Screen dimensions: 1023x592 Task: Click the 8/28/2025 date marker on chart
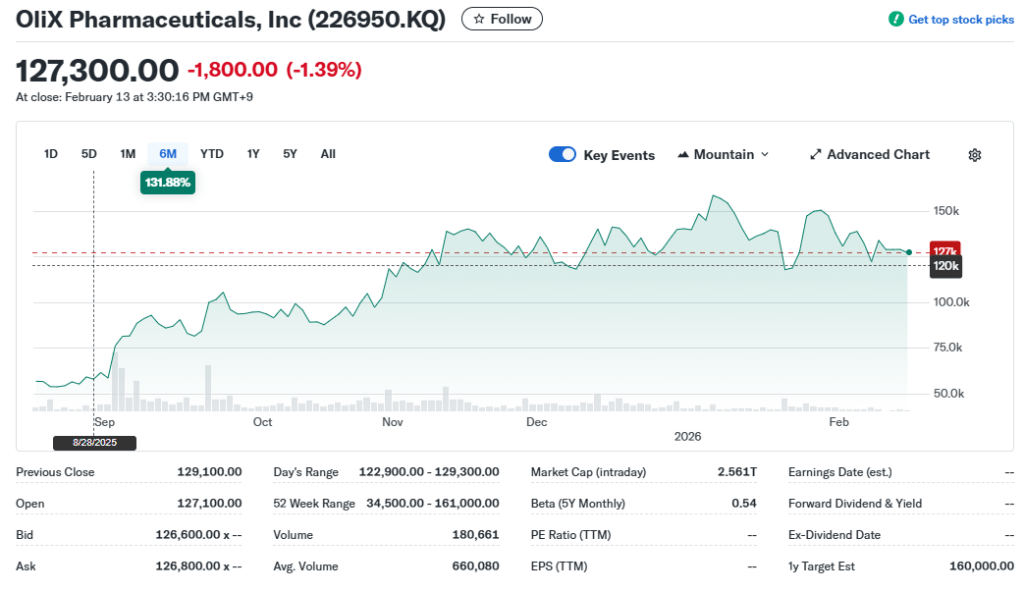94,442
